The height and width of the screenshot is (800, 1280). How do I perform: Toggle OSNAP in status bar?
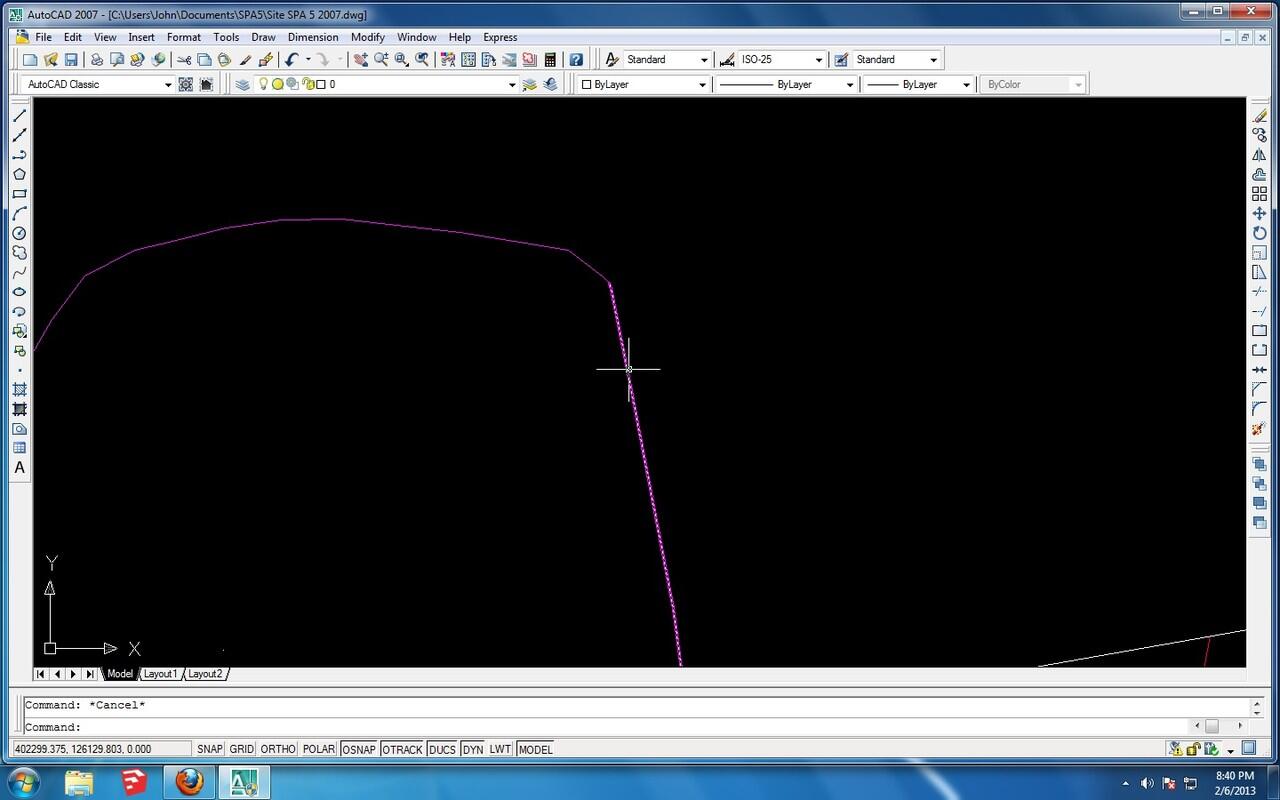click(x=359, y=749)
